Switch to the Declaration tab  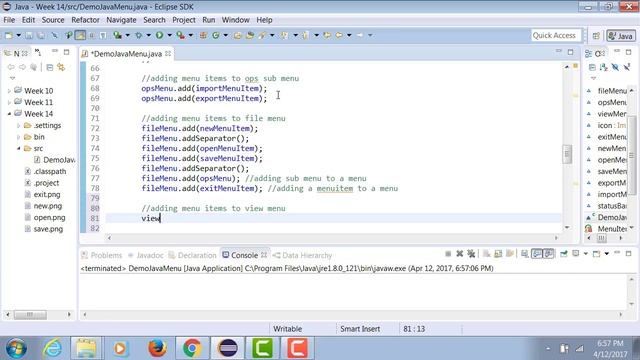[192, 255]
